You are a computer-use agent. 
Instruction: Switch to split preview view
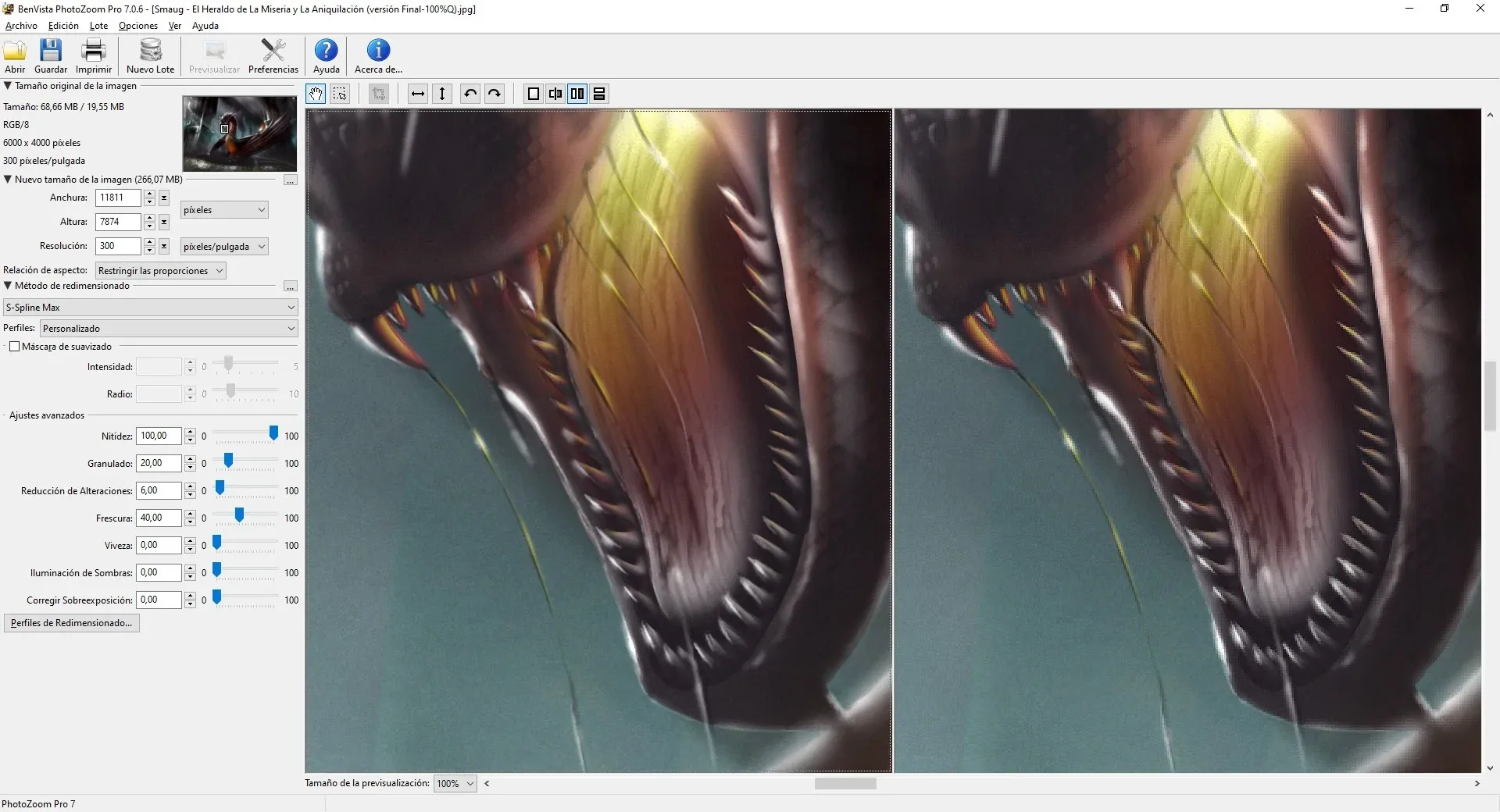click(x=555, y=94)
